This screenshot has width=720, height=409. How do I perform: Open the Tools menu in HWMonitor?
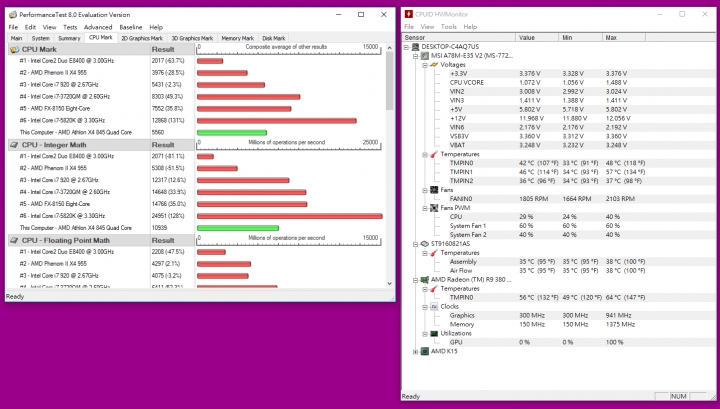(449, 27)
